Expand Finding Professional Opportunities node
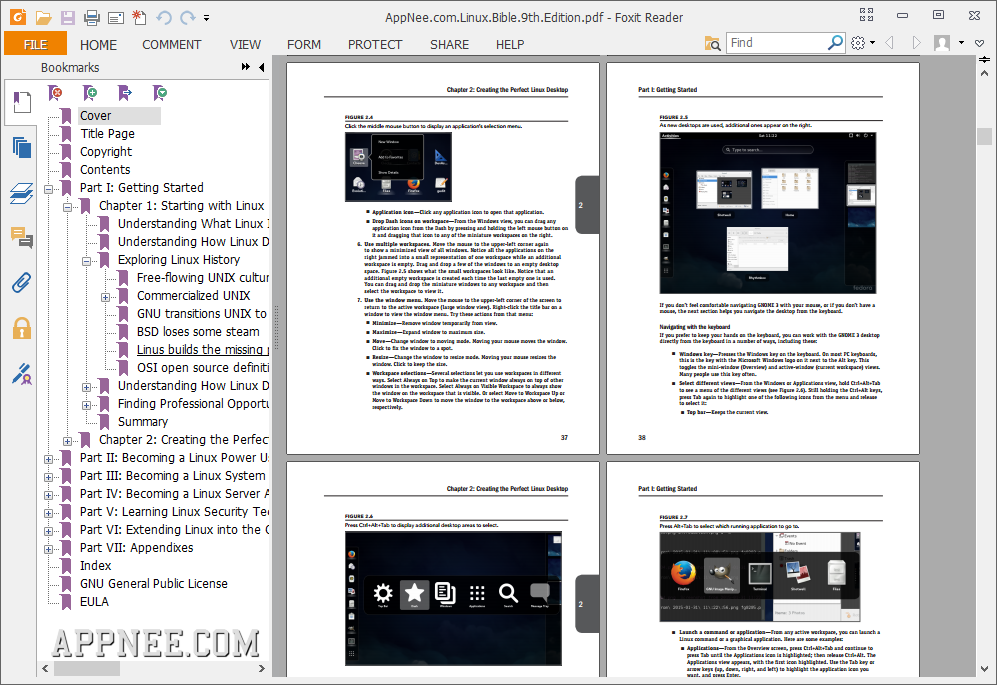Screen dimensions: 997x685 (86, 405)
